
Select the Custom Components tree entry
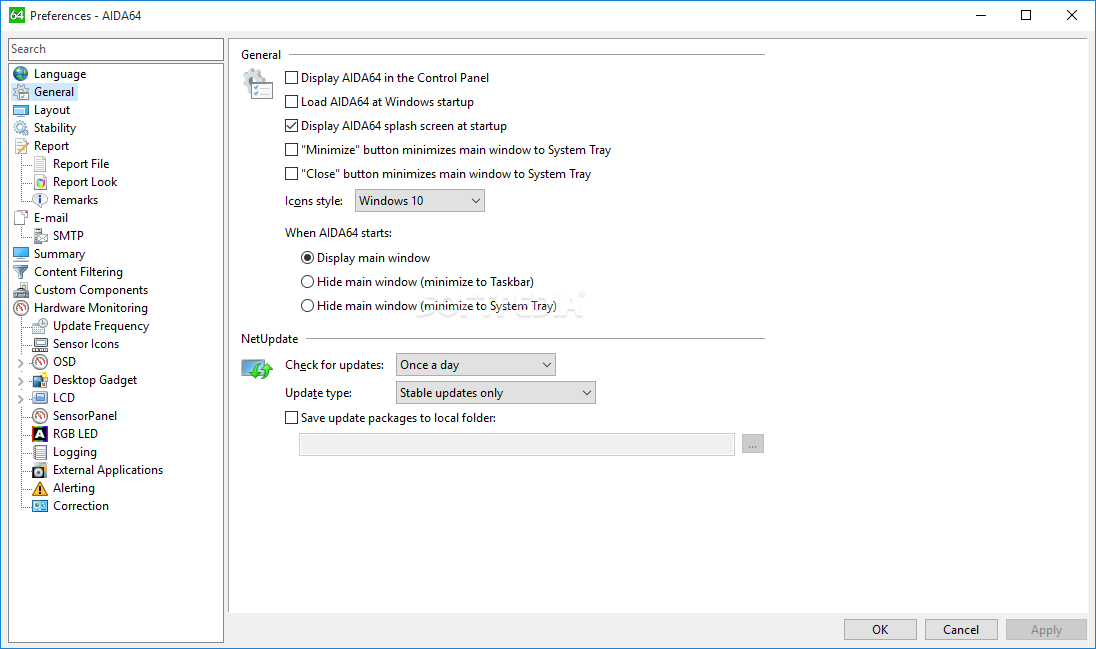91,290
